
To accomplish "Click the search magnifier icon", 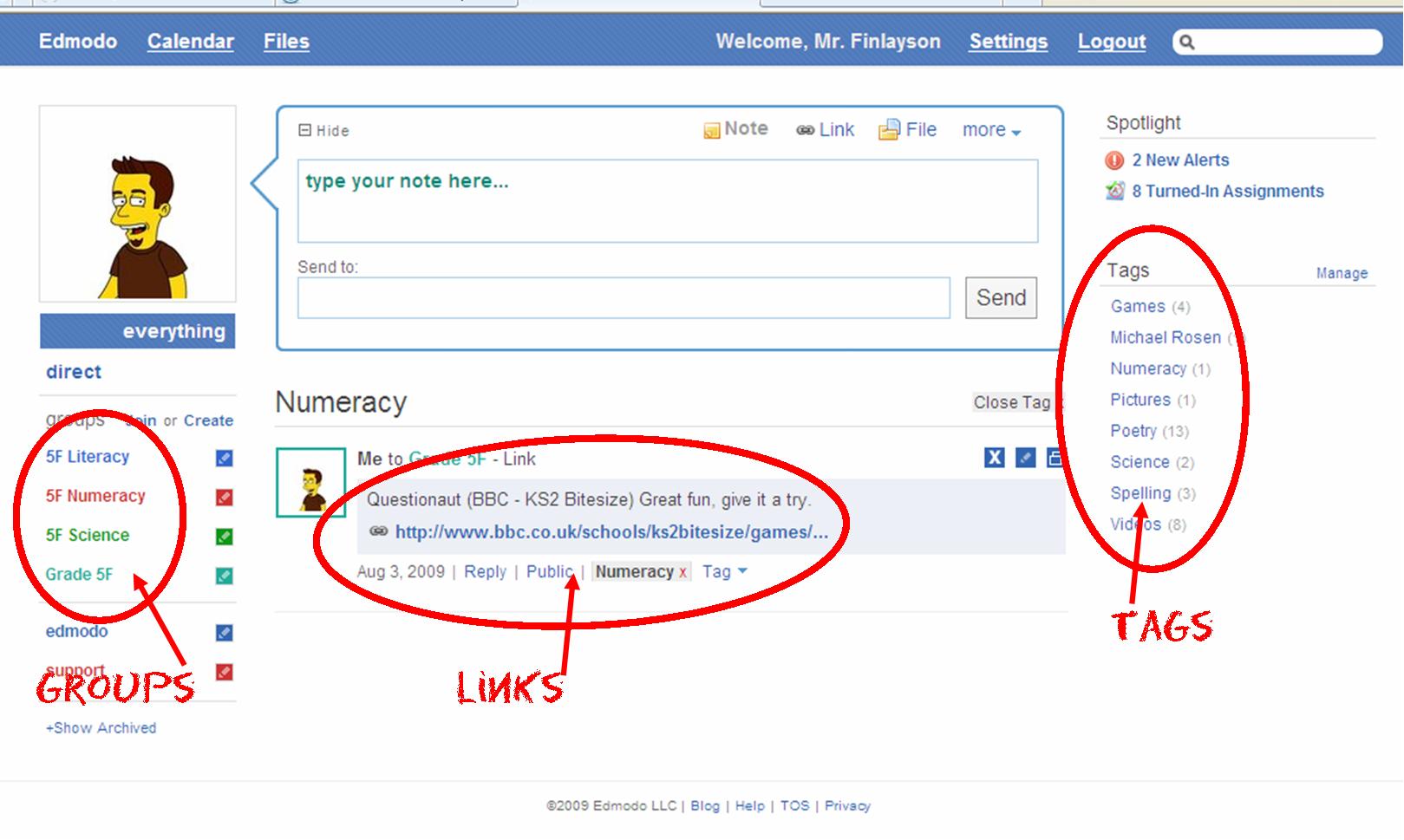I will point(1187,42).
